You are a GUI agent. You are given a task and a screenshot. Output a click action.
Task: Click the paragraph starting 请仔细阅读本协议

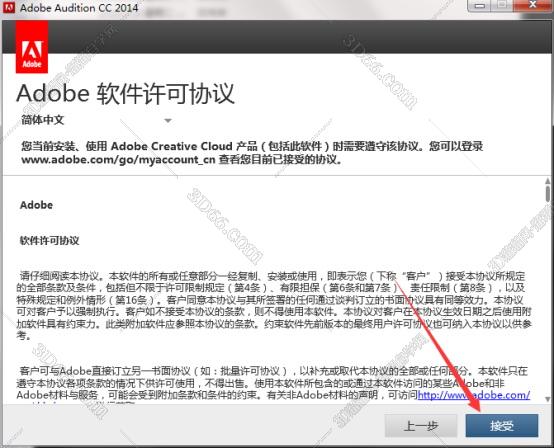274,306
